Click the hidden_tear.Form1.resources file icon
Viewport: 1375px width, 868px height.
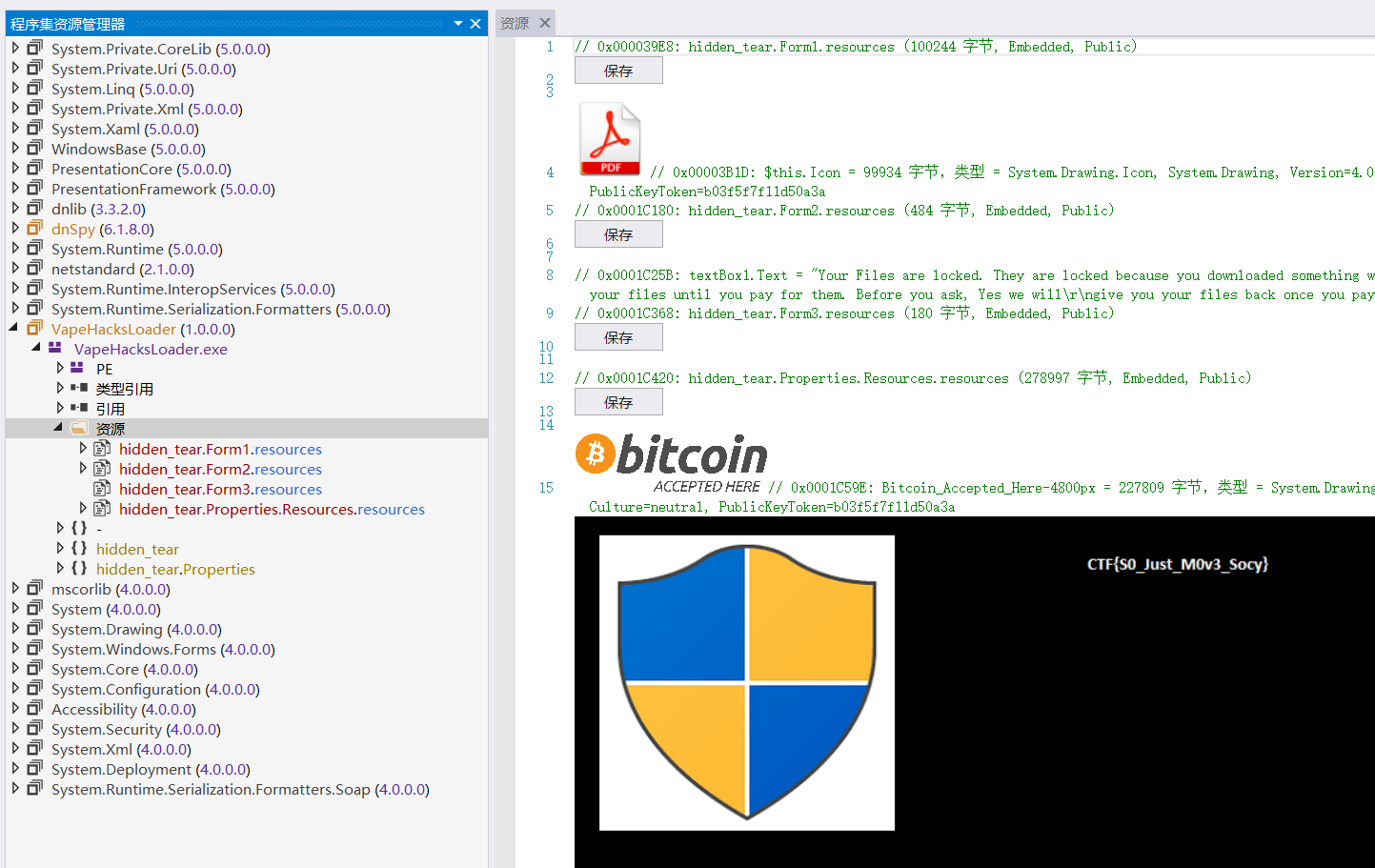tap(102, 448)
